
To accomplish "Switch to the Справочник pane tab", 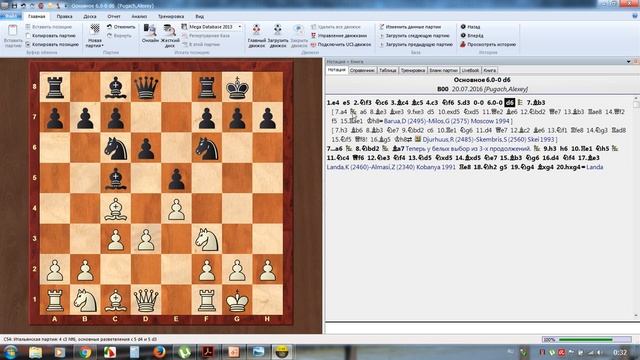I will (362, 70).
